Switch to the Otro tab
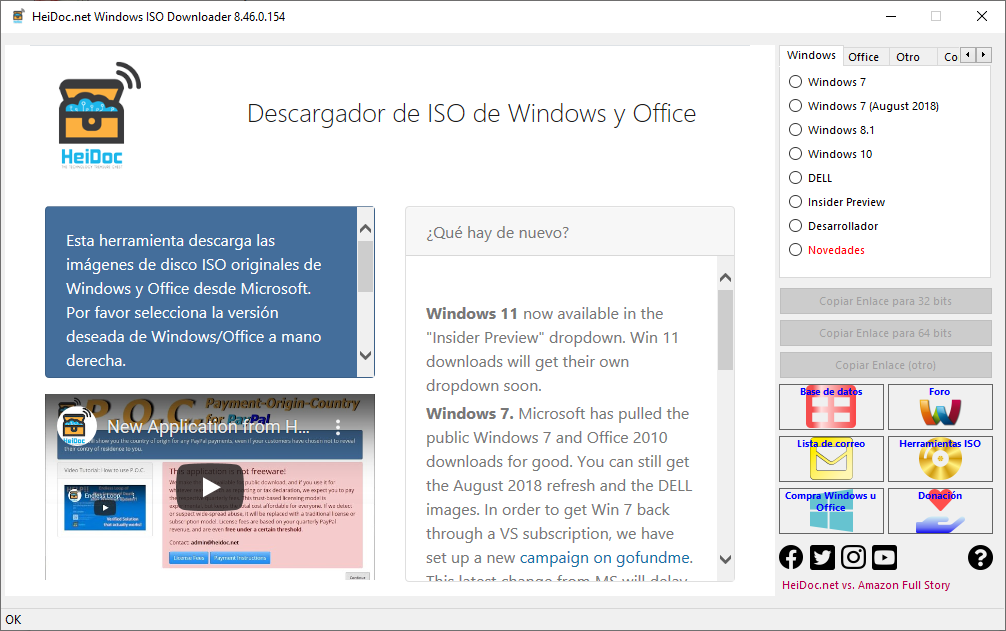The width and height of the screenshot is (1006, 631). [908, 57]
